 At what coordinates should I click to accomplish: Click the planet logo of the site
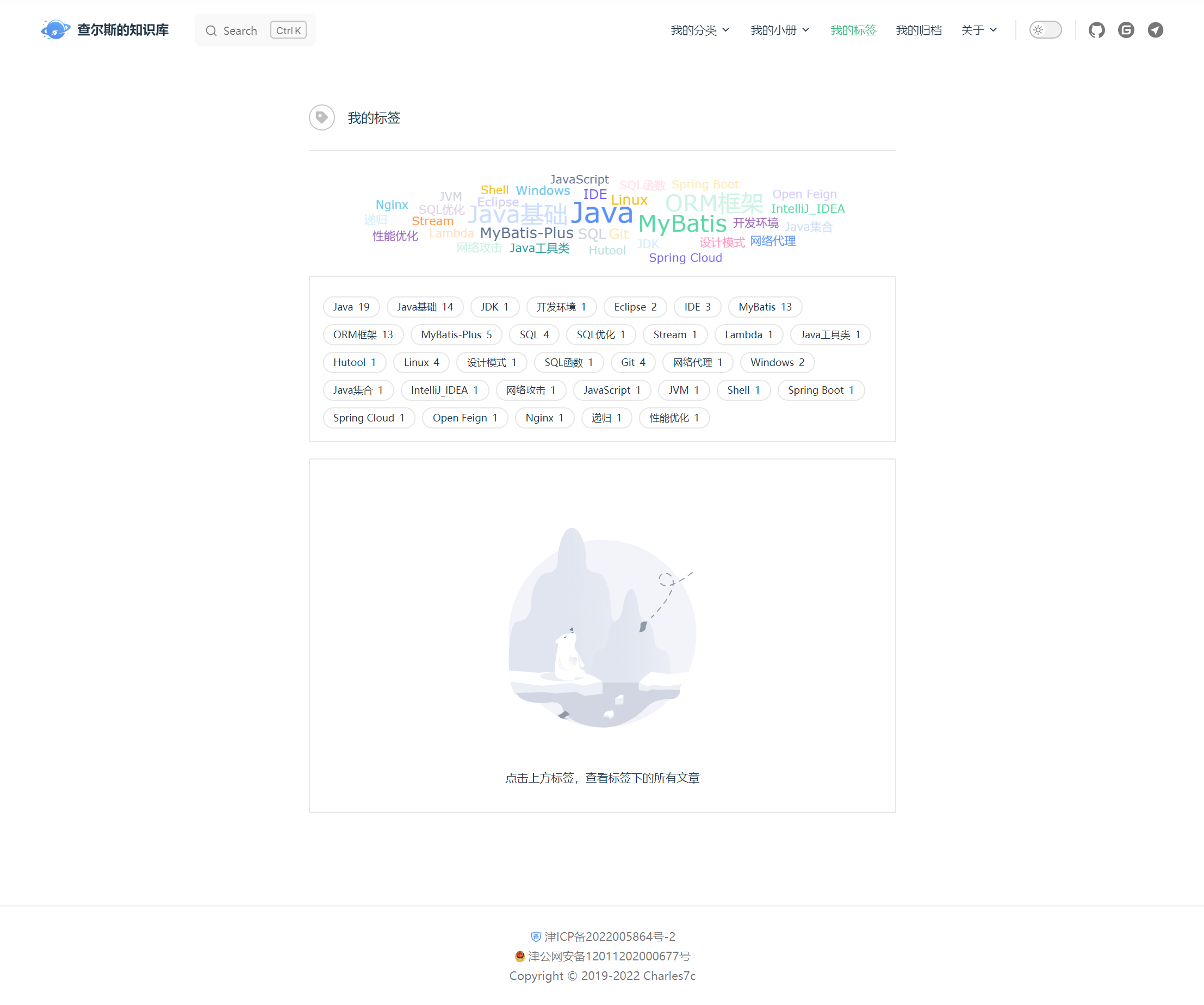(55, 30)
